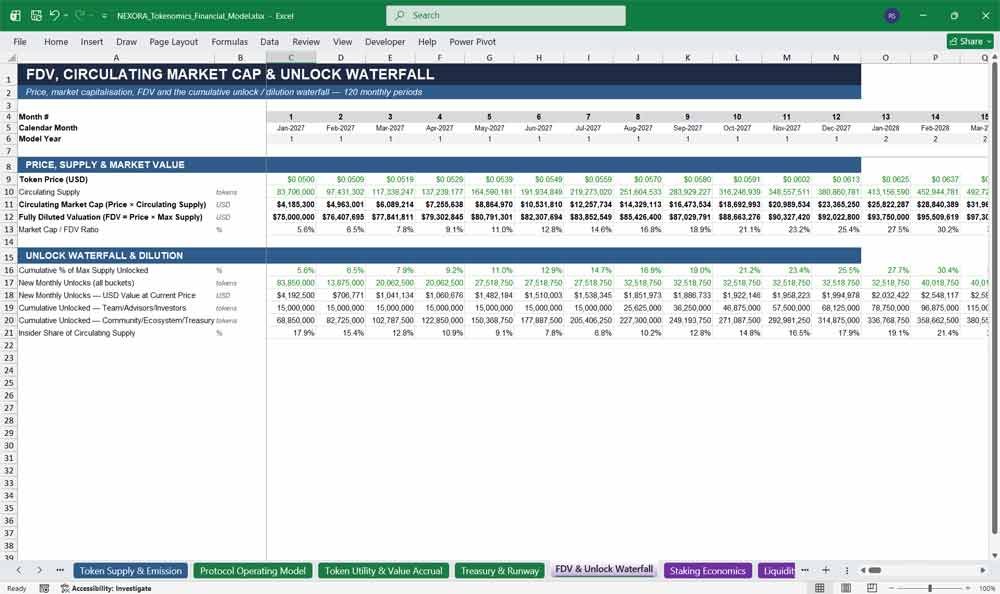Open the Power Pivot tab

tap(473, 41)
